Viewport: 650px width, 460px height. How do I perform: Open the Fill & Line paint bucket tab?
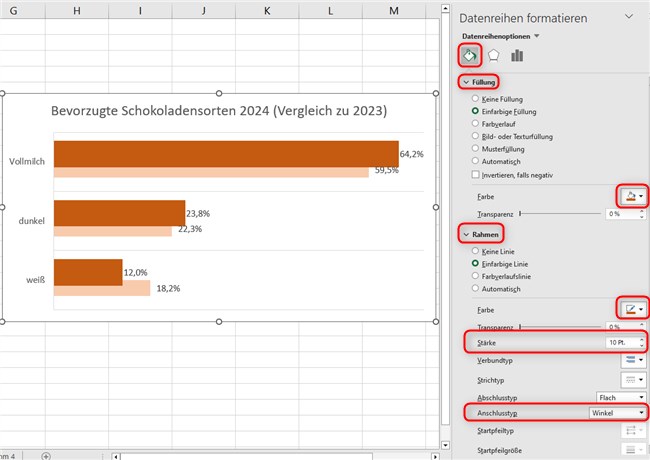(469, 56)
